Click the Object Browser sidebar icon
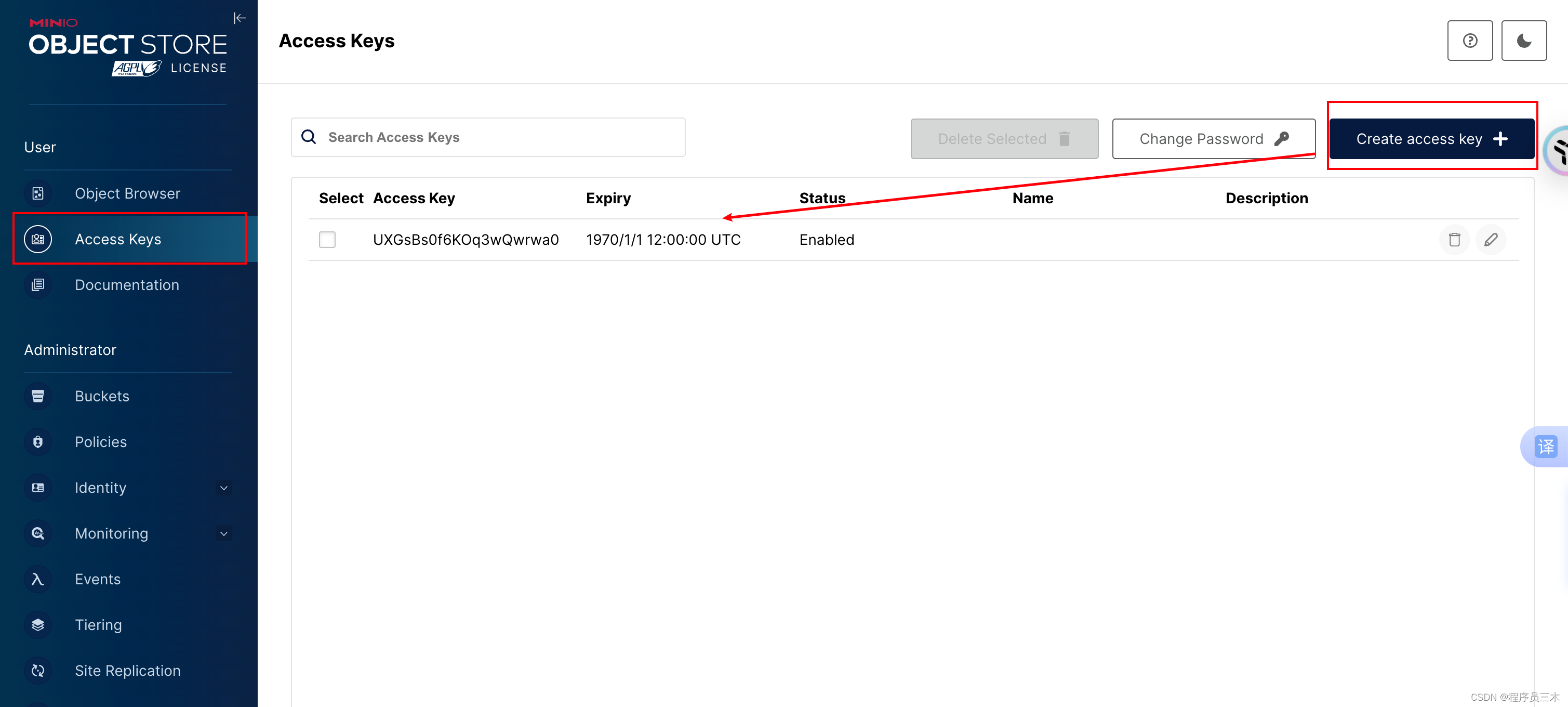This screenshot has width=1568, height=707. coord(37,192)
